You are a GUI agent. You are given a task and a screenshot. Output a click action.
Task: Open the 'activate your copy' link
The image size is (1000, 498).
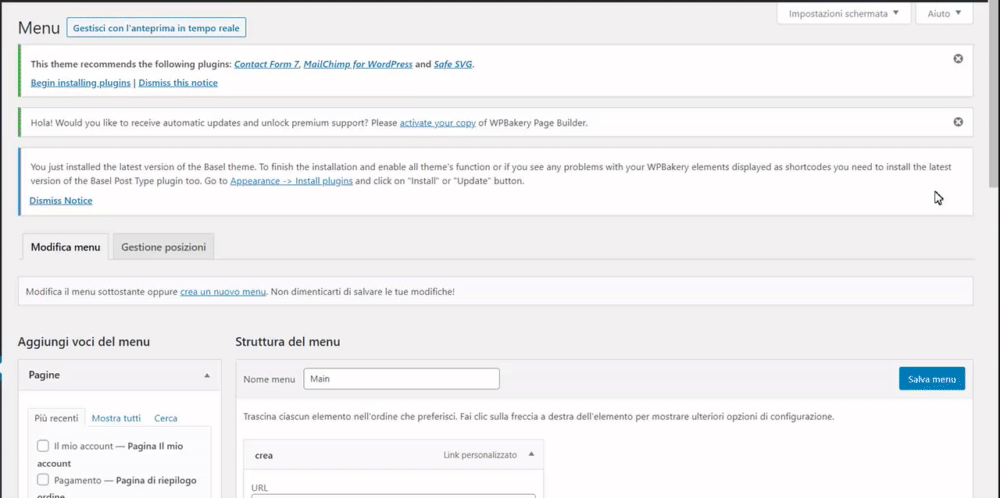coord(437,123)
